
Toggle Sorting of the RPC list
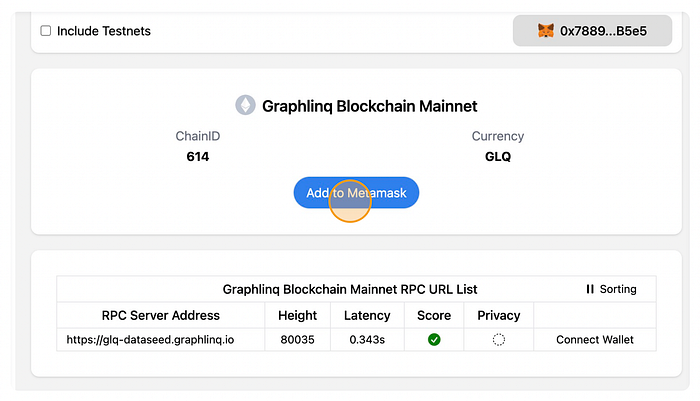(x=611, y=289)
